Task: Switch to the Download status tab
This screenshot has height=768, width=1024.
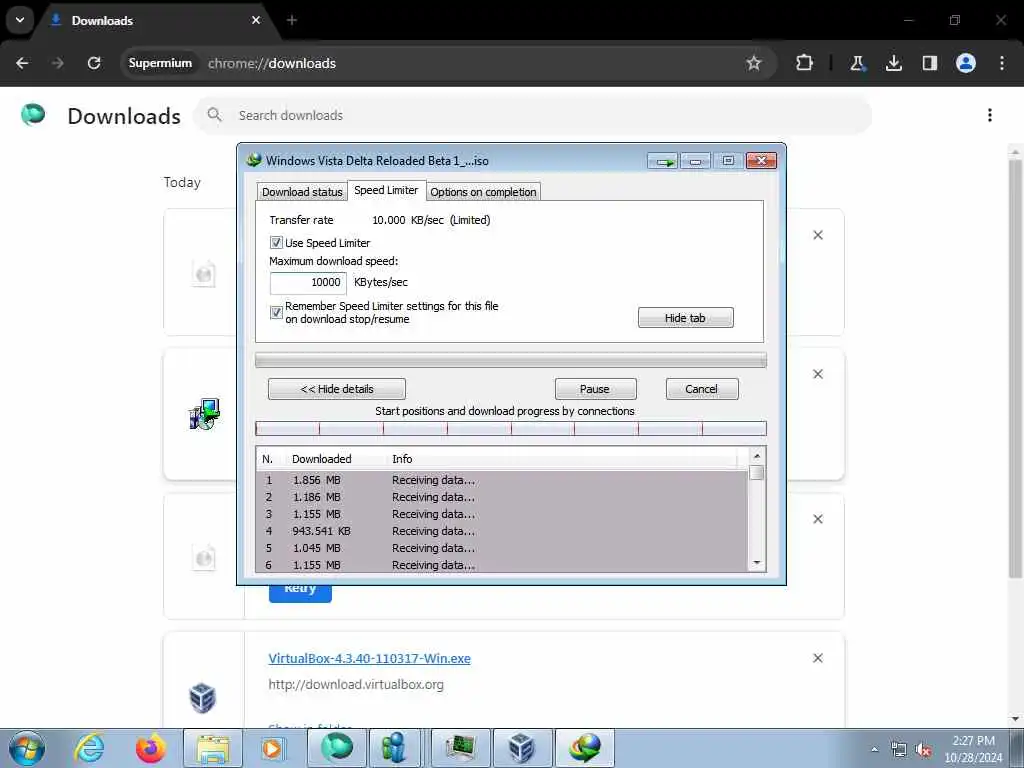Action: point(302,192)
